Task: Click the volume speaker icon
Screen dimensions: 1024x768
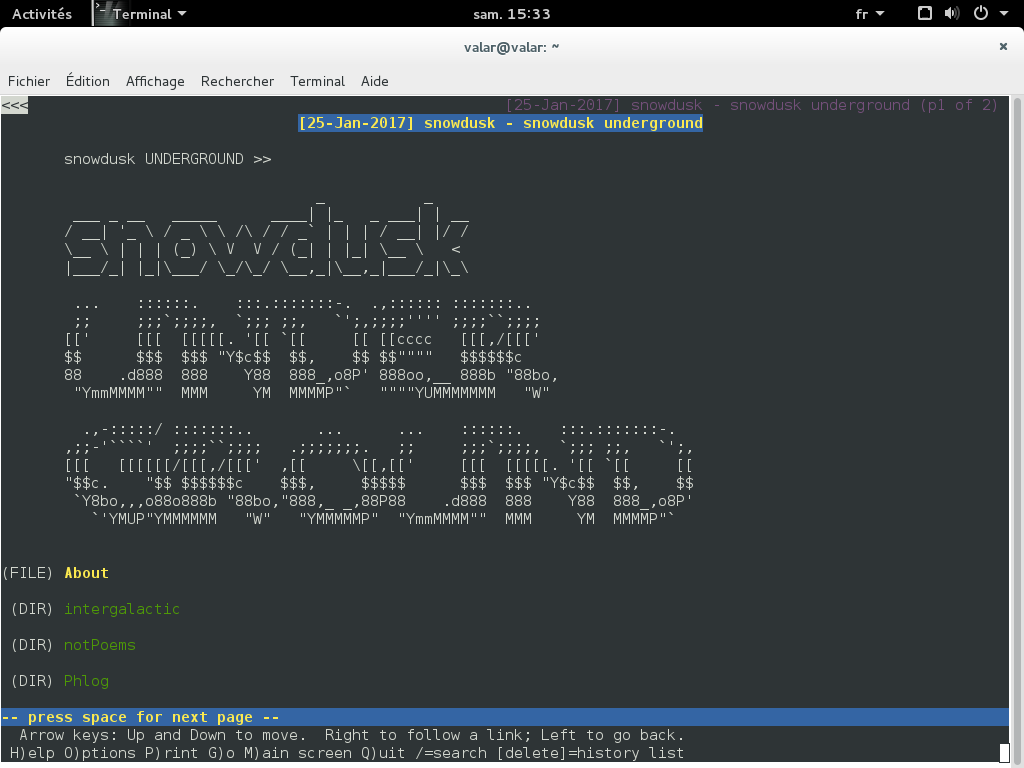Action: (x=952, y=13)
